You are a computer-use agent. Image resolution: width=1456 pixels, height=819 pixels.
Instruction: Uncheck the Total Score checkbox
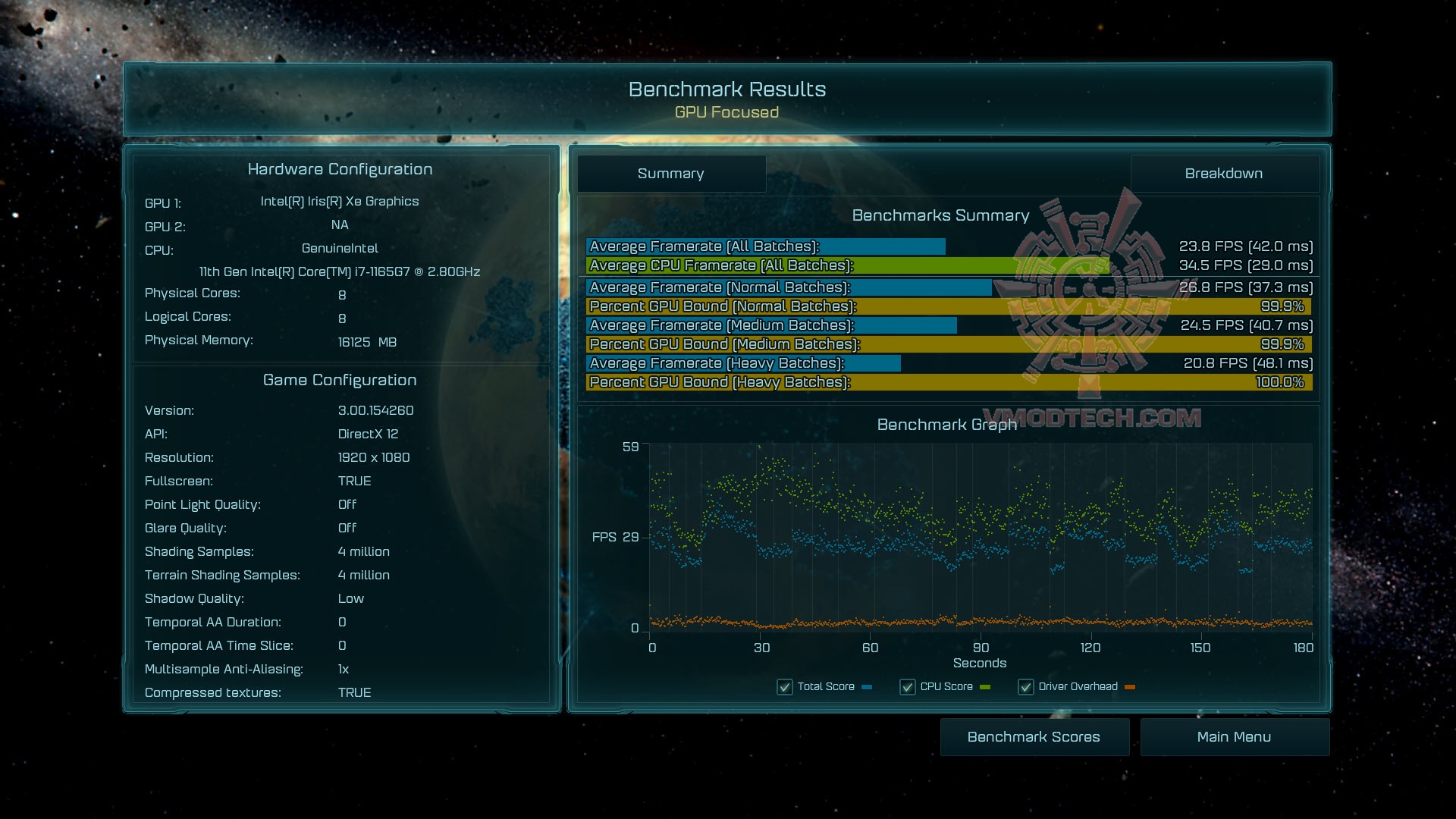click(785, 687)
